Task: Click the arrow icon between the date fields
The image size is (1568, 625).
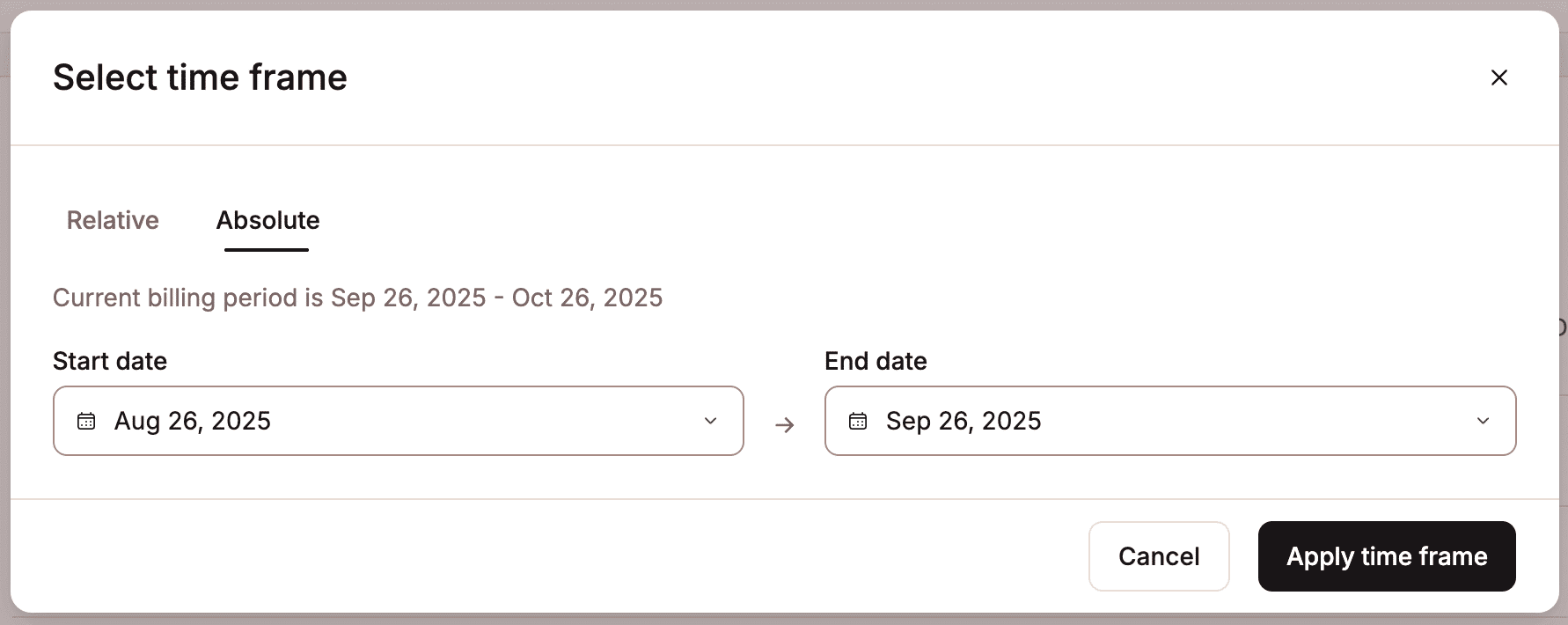Action: (784, 424)
